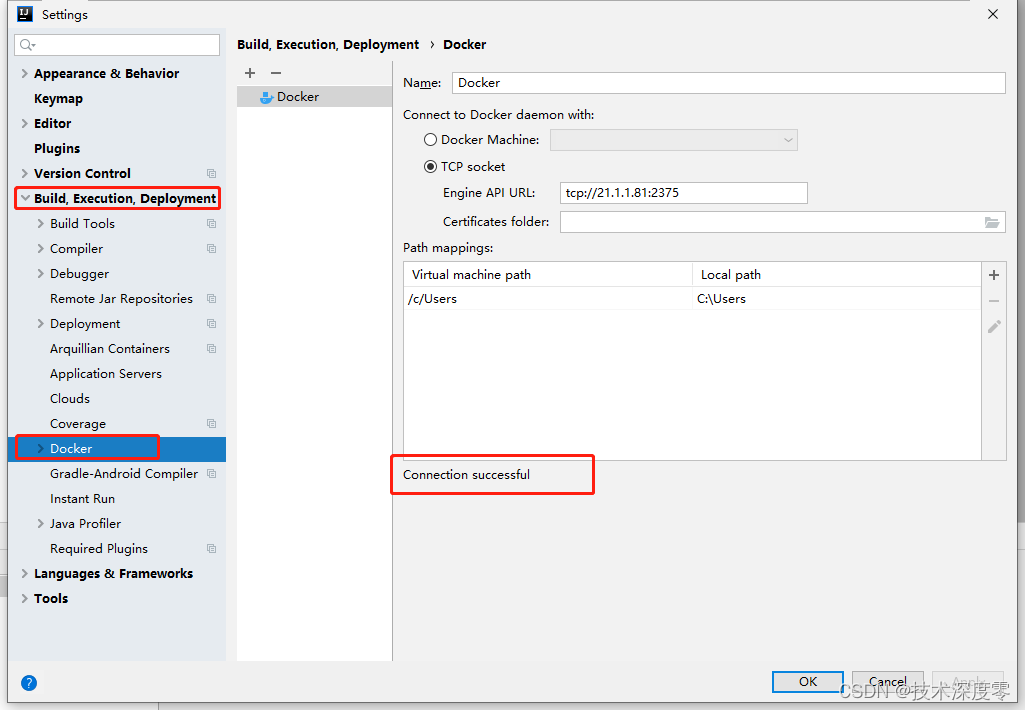Click project-level icon next to Coverage
The height and width of the screenshot is (710, 1025).
(x=211, y=424)
